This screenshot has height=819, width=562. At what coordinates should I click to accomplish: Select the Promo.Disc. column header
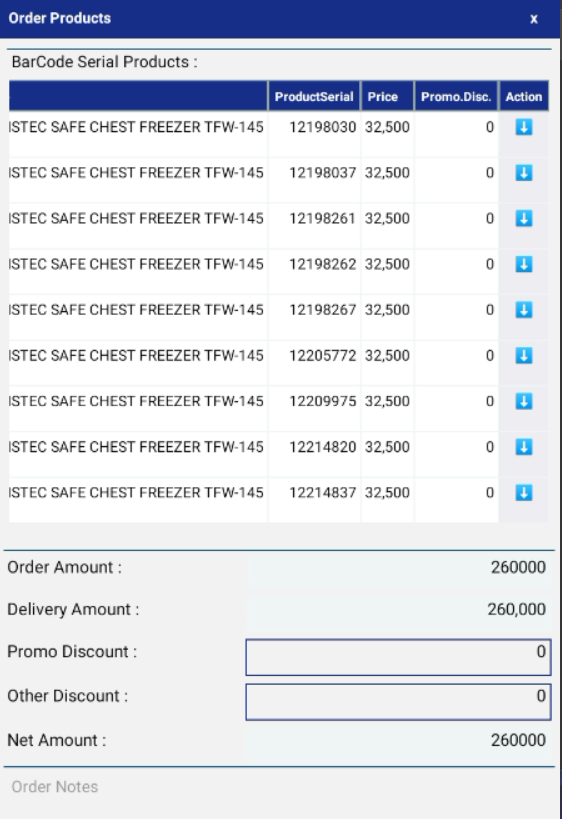pos(456,97)
